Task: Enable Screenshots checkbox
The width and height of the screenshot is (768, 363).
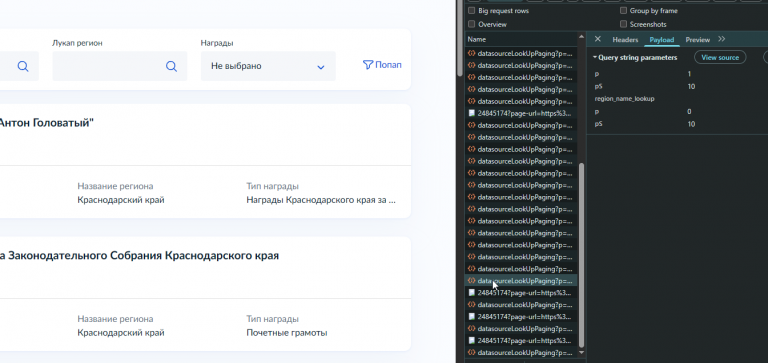Action: click(x=624, y=24)
